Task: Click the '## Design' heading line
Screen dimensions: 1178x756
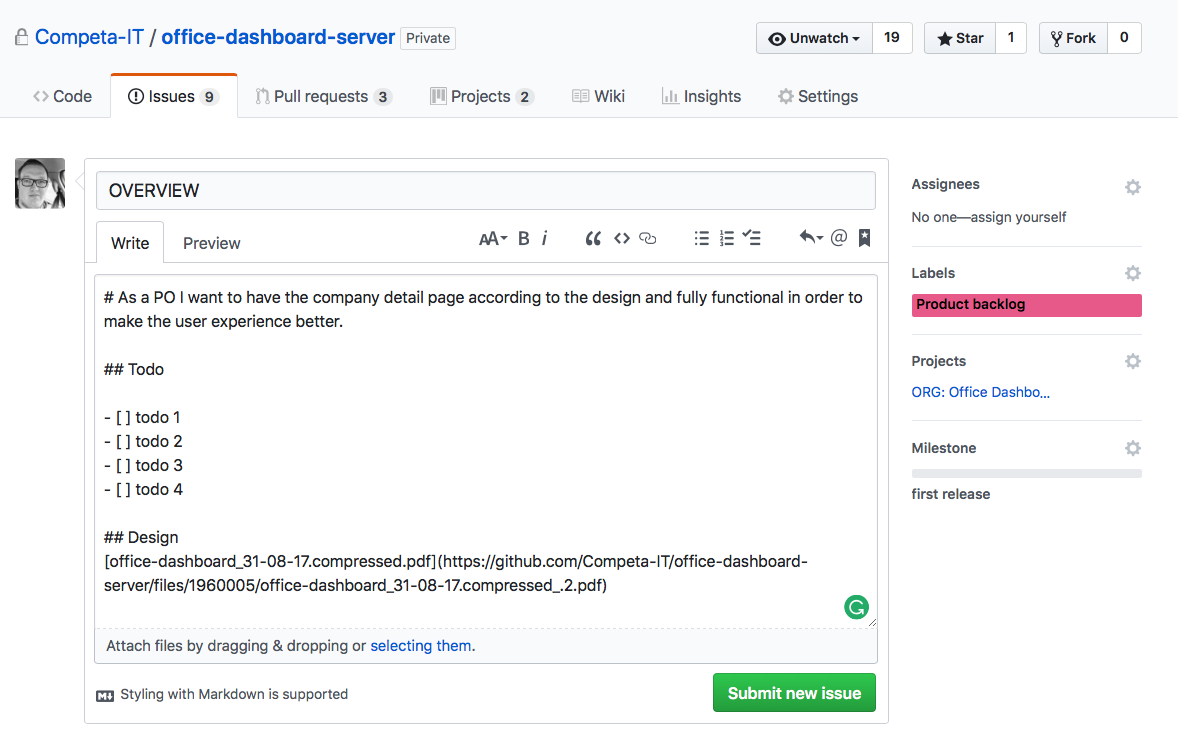Action: 141,537
